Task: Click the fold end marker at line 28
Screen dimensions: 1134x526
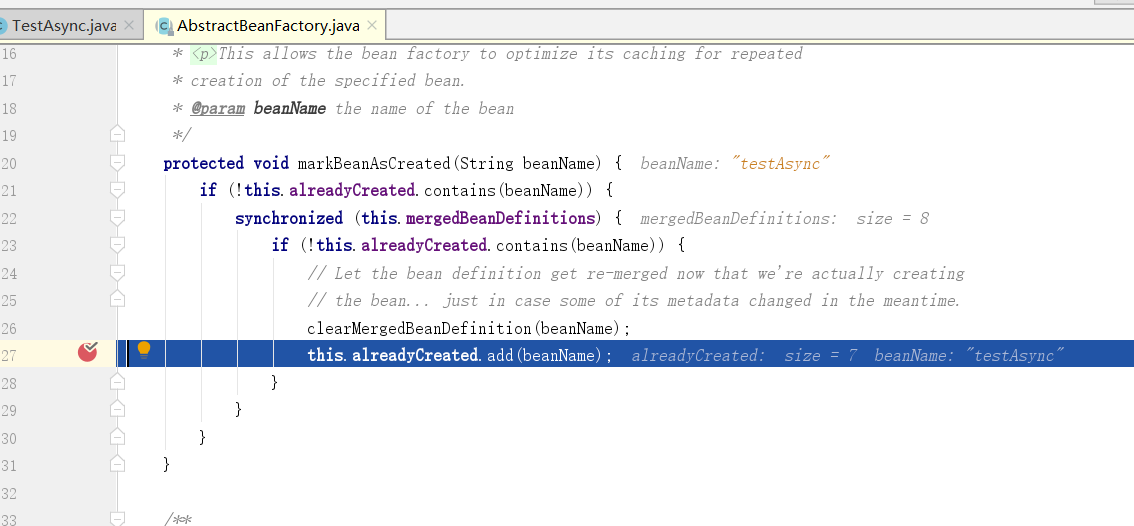Action: (x=117, y=382)
